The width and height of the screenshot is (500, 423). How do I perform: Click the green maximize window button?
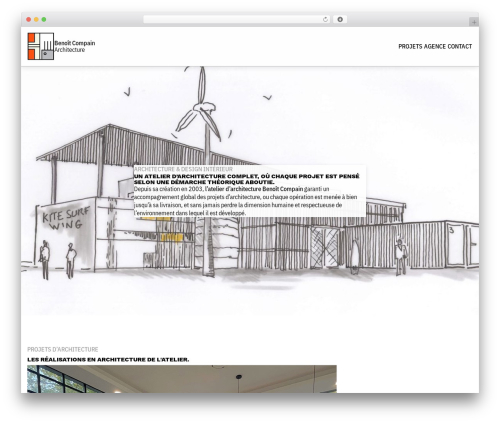point(44,20)
